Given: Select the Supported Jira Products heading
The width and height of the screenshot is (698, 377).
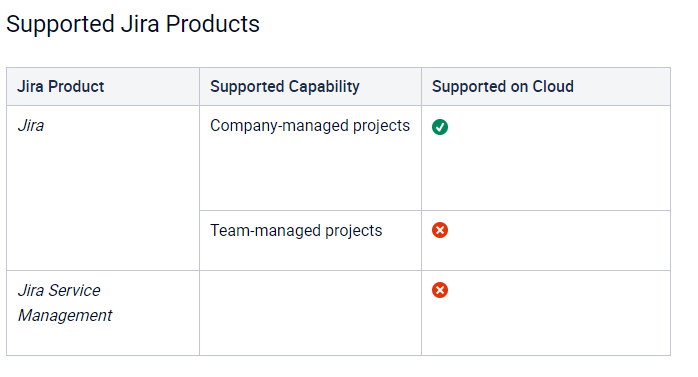Looking at the screenshot, I should pos(133,24).
